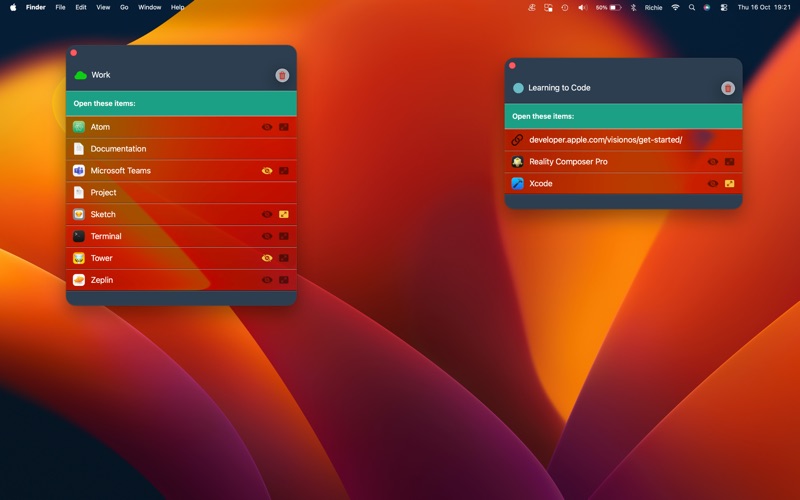
Task: Select the Xcode row text
Action: [541, 184]
